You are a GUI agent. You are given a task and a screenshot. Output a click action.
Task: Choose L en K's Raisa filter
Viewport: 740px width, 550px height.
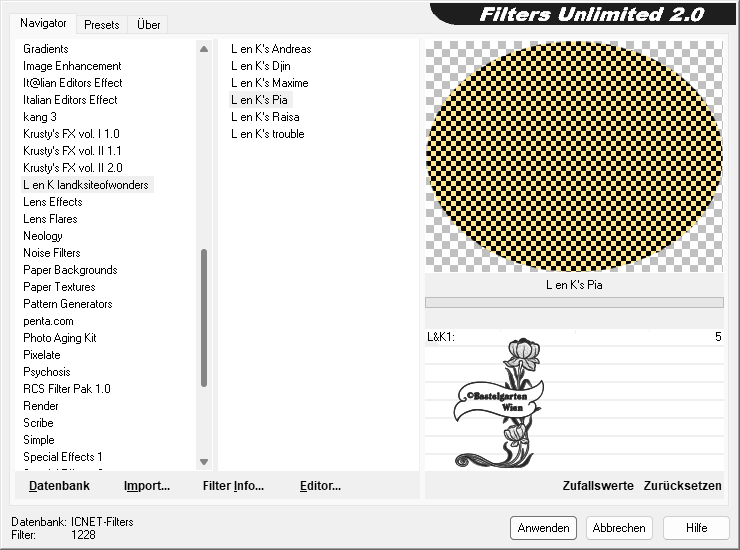[265, 117]
